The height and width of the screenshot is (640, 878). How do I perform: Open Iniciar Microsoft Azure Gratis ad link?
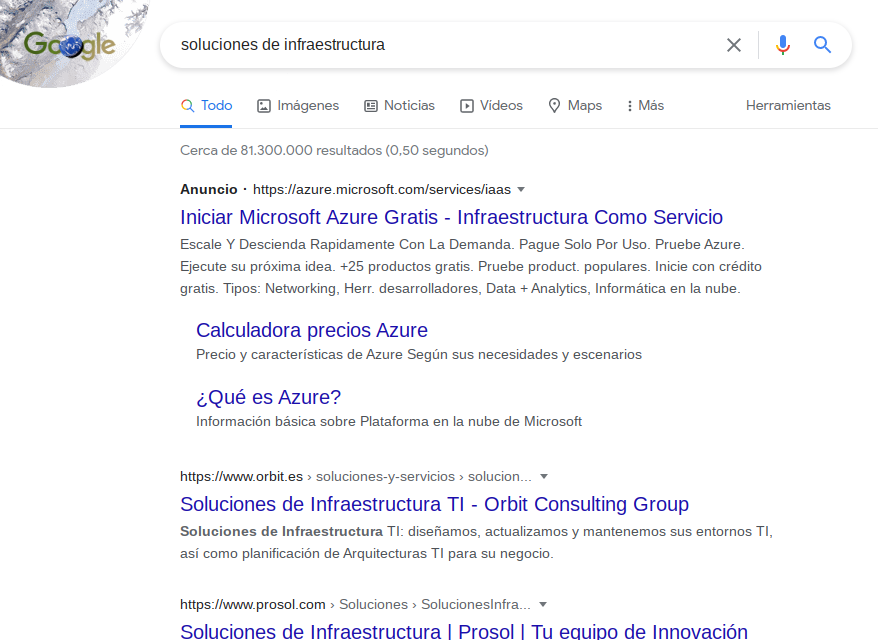pyautogui.click(x=451, y=217)
